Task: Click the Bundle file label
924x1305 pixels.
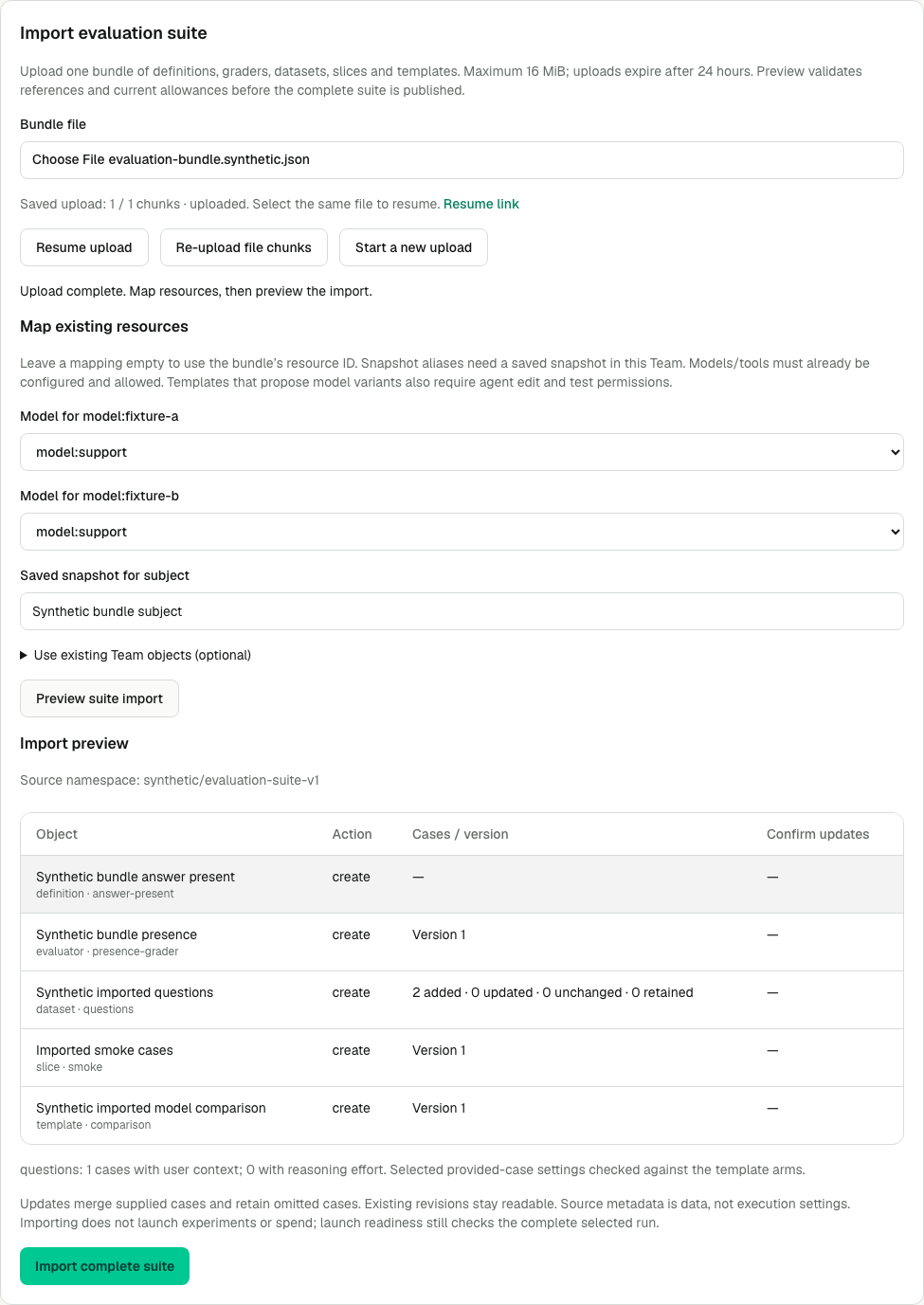Action: pyautogui.click(x=53, y=124)
